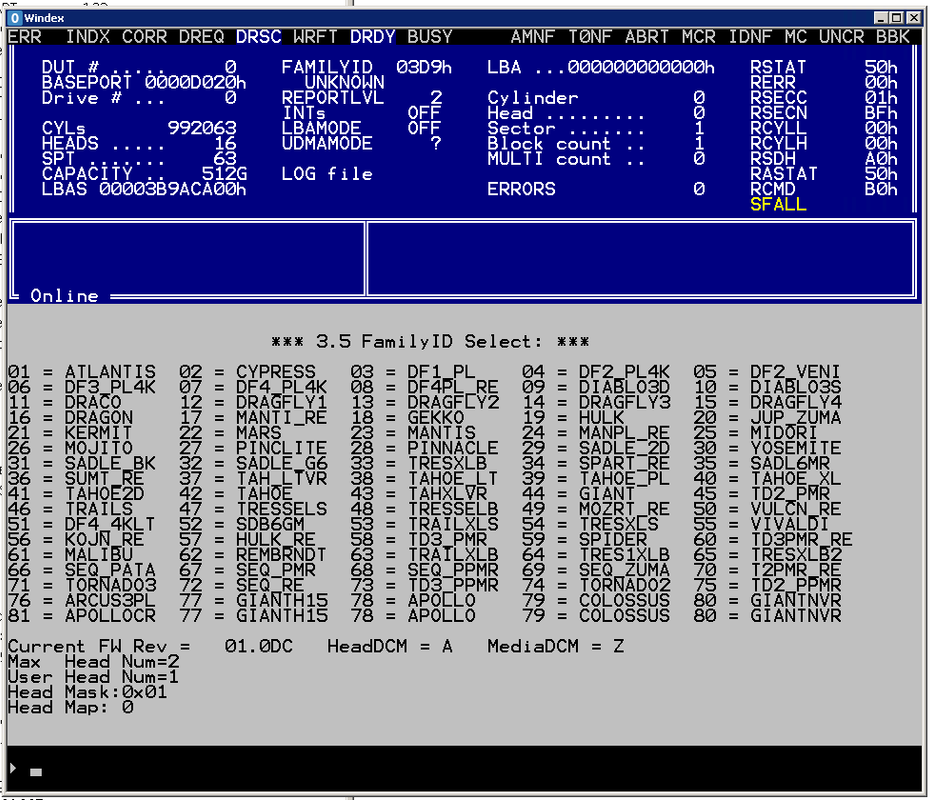This screenshot has height=800, width=932.
Task: Select family entry 05 = DF2_VENI
Action: [766, 372]
